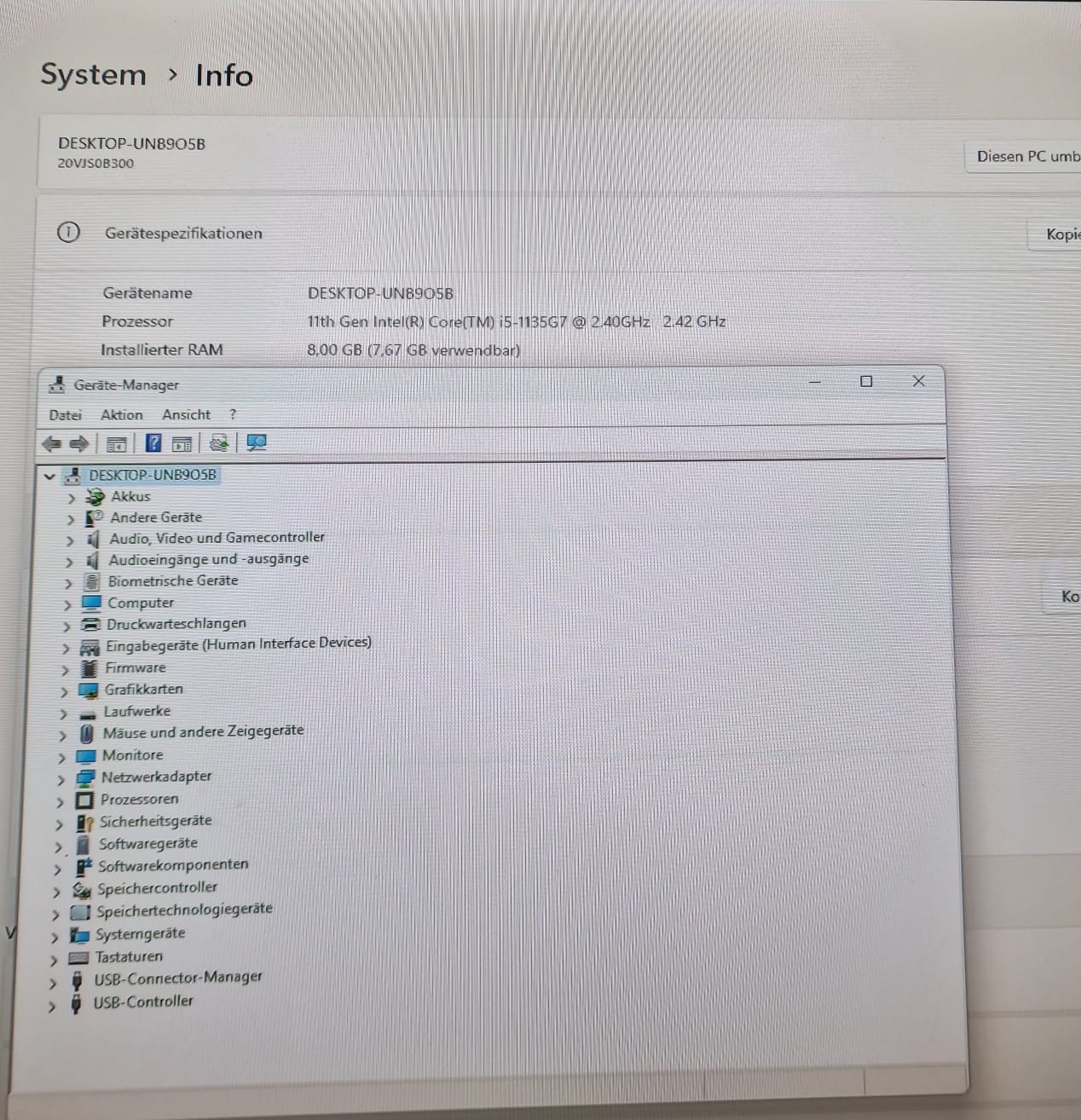
Task: Click the Kopieren button beside Gerätespezifikationen
Action: (x=1055, y=234)
